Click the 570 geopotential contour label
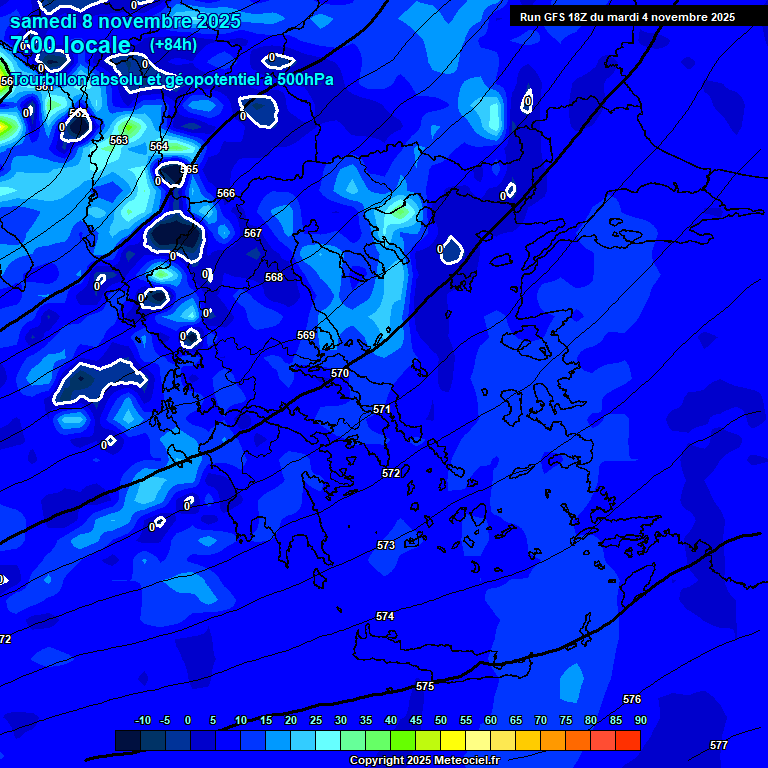Screen dimensions: 768x768 tap(340, 373)
